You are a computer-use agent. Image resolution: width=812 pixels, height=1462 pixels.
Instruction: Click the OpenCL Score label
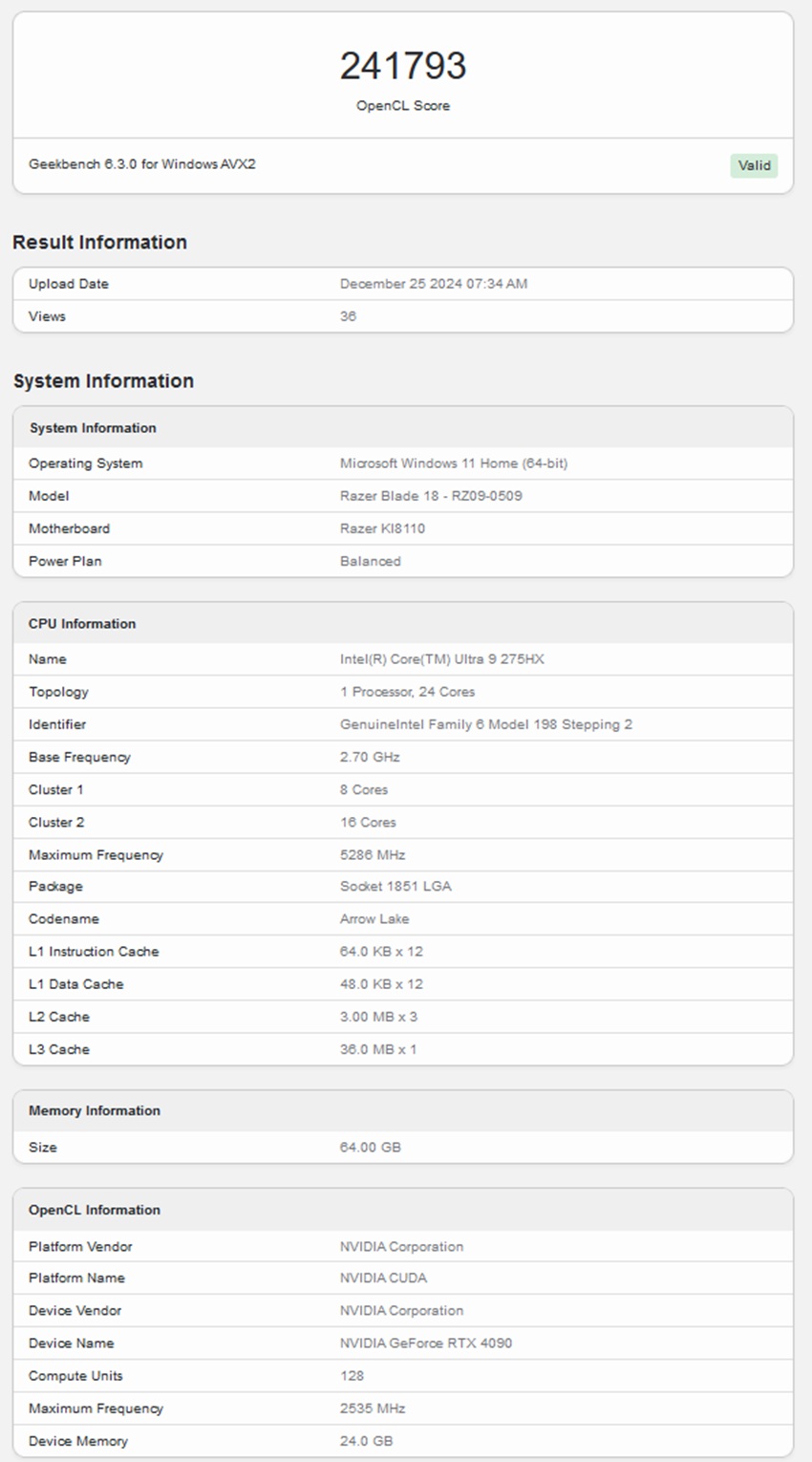[x=403, y=106]
